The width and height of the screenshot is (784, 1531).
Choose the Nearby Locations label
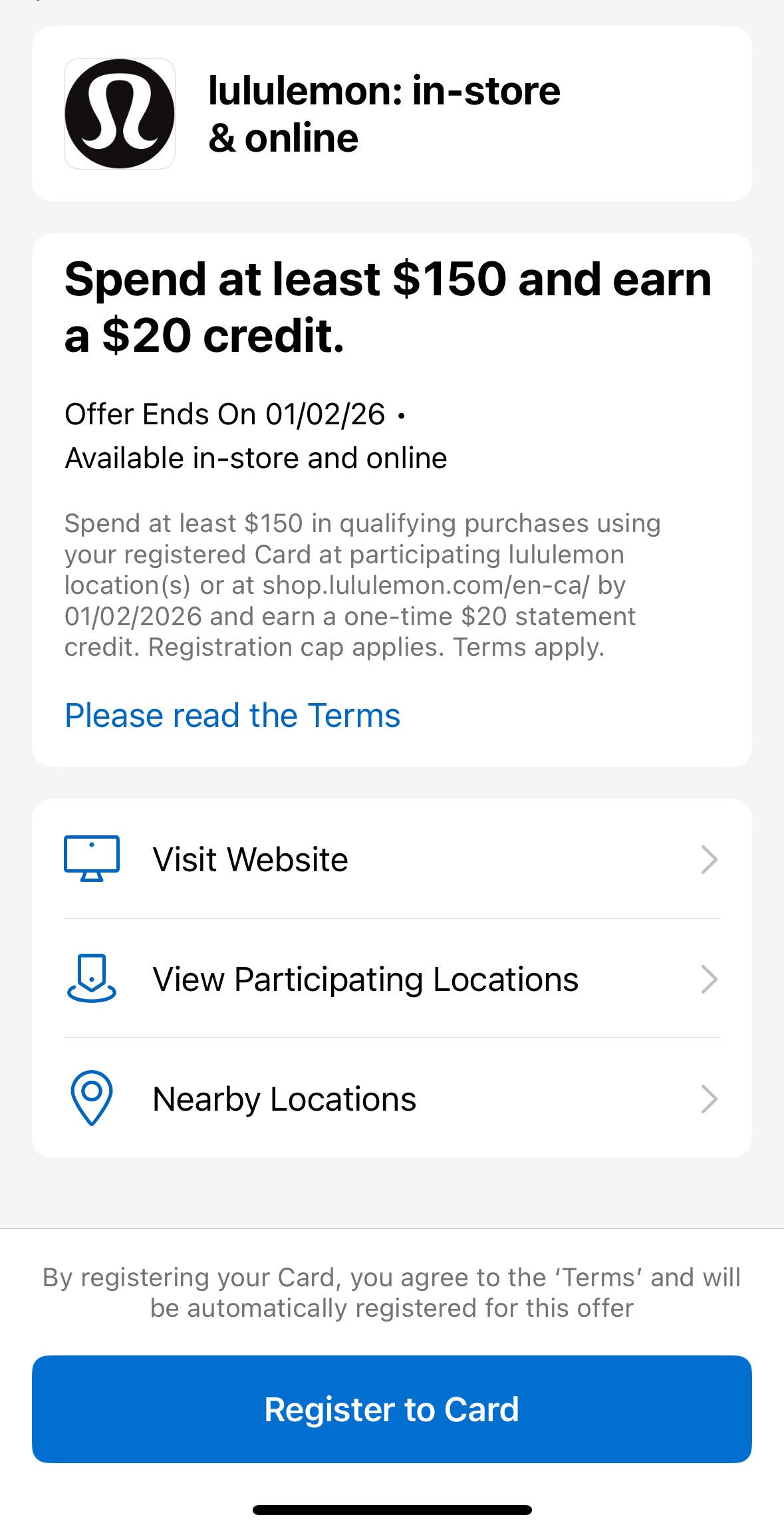284,1099
